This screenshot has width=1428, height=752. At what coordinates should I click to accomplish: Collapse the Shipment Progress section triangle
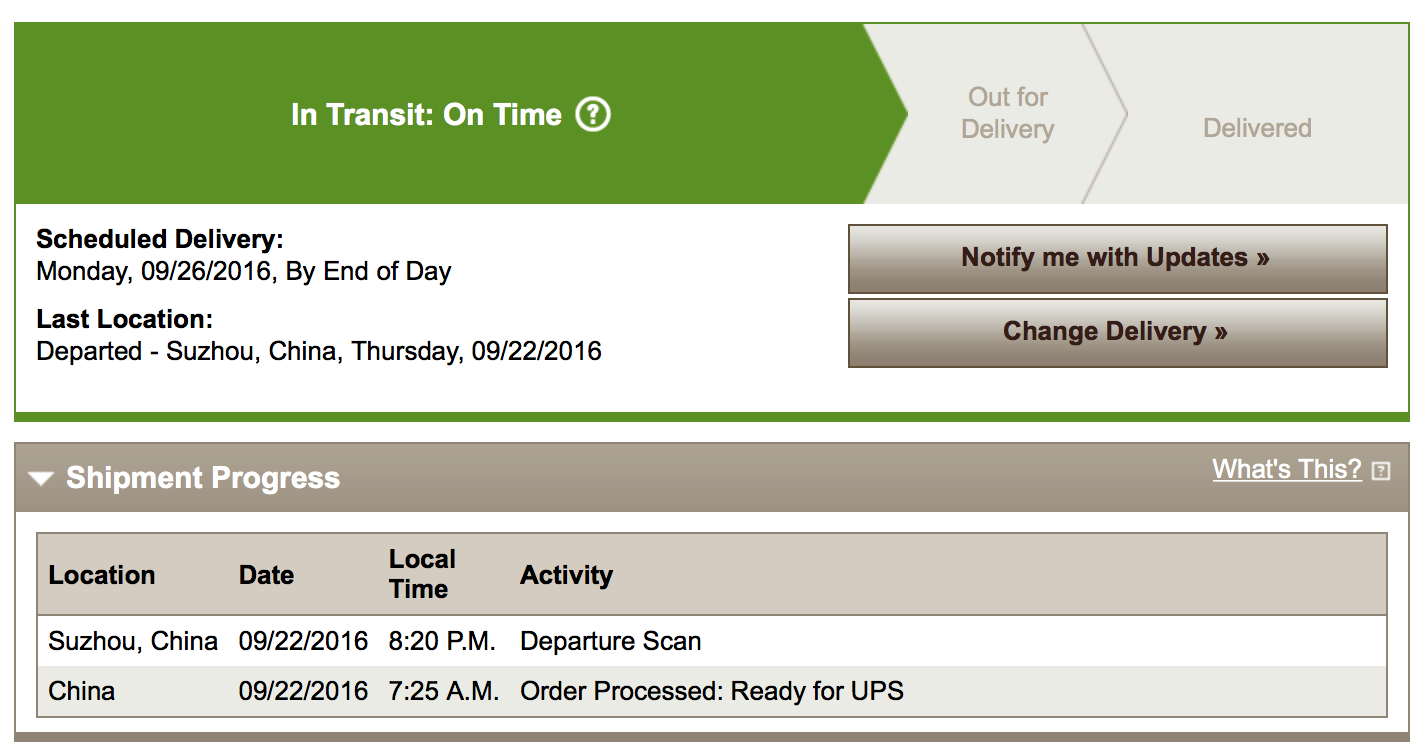tap(41, 479)
